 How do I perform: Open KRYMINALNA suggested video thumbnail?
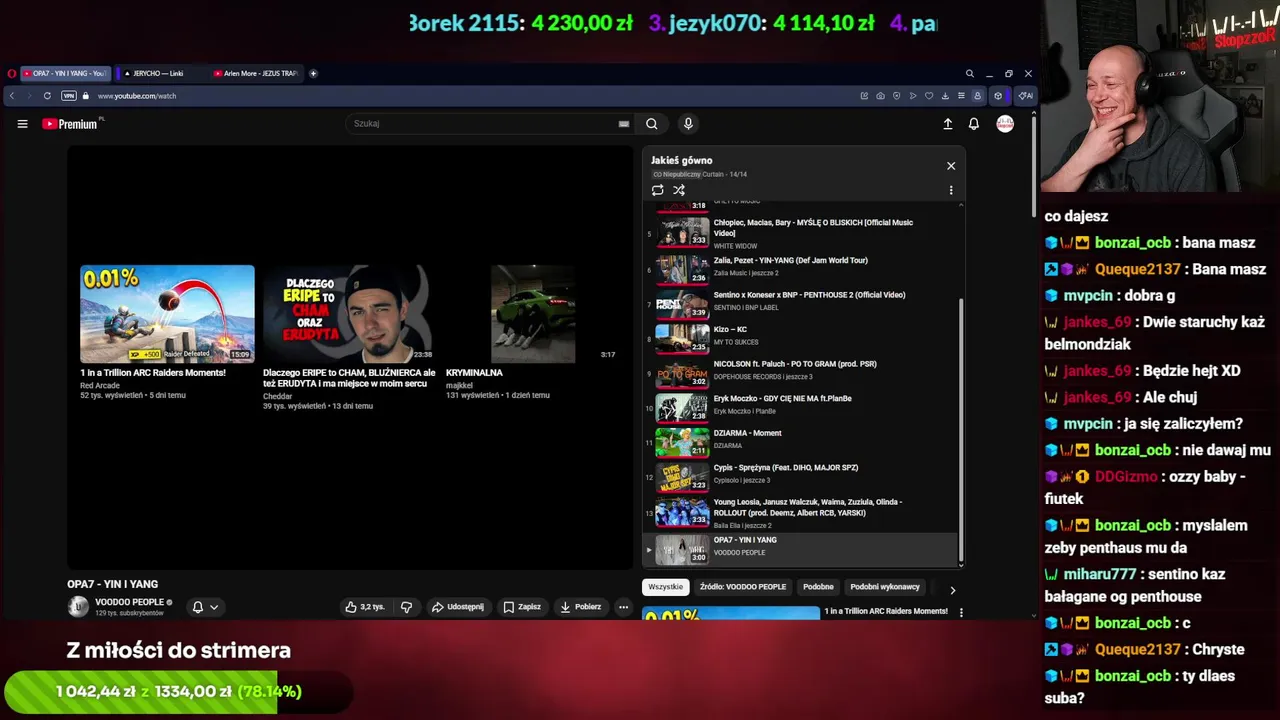pos(533,313)
